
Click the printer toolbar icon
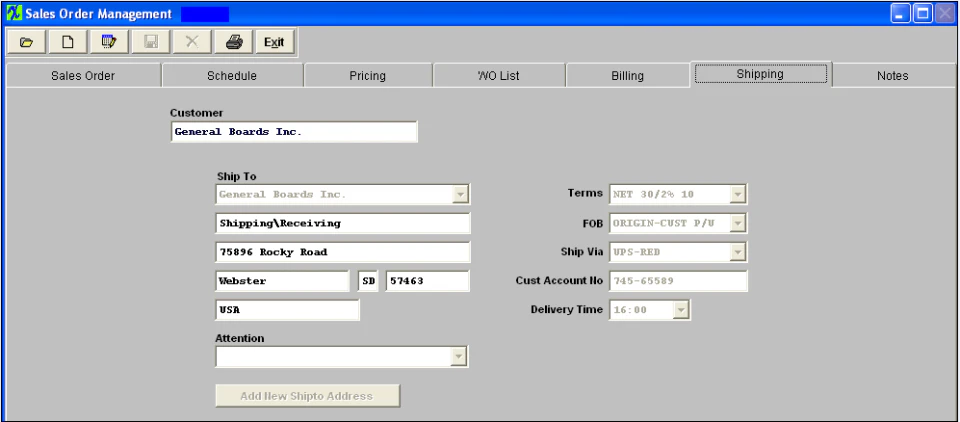coord(234,42)
